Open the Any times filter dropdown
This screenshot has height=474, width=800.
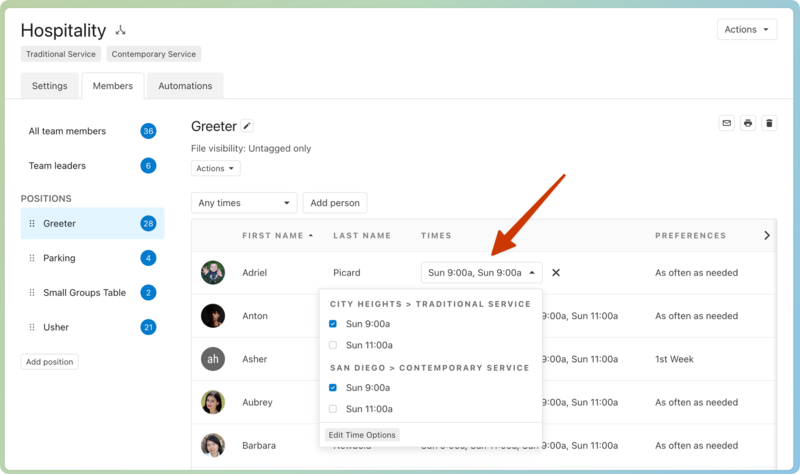244,203
